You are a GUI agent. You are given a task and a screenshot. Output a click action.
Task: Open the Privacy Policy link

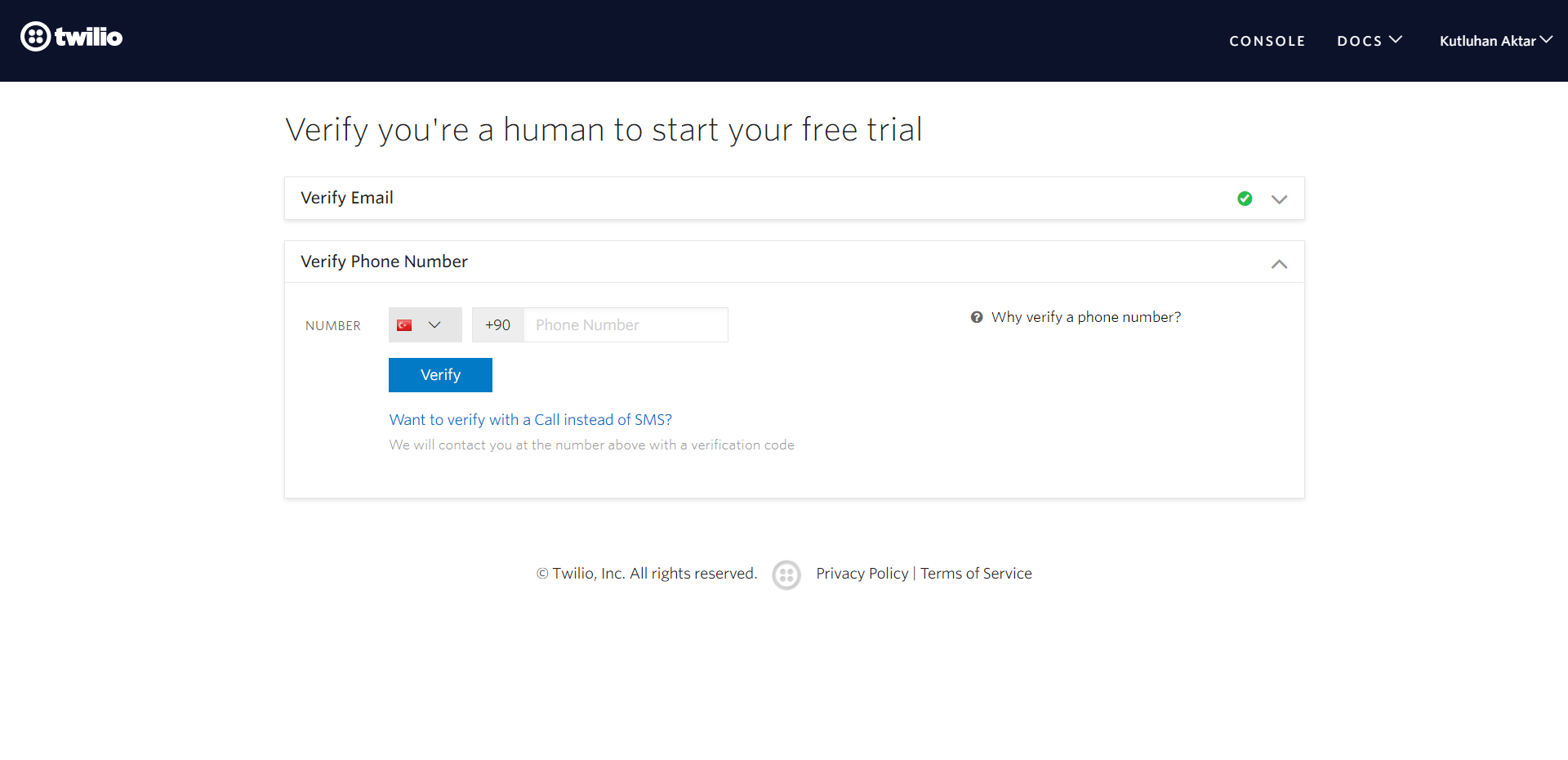pyautogui.click(x=862, y=574)
